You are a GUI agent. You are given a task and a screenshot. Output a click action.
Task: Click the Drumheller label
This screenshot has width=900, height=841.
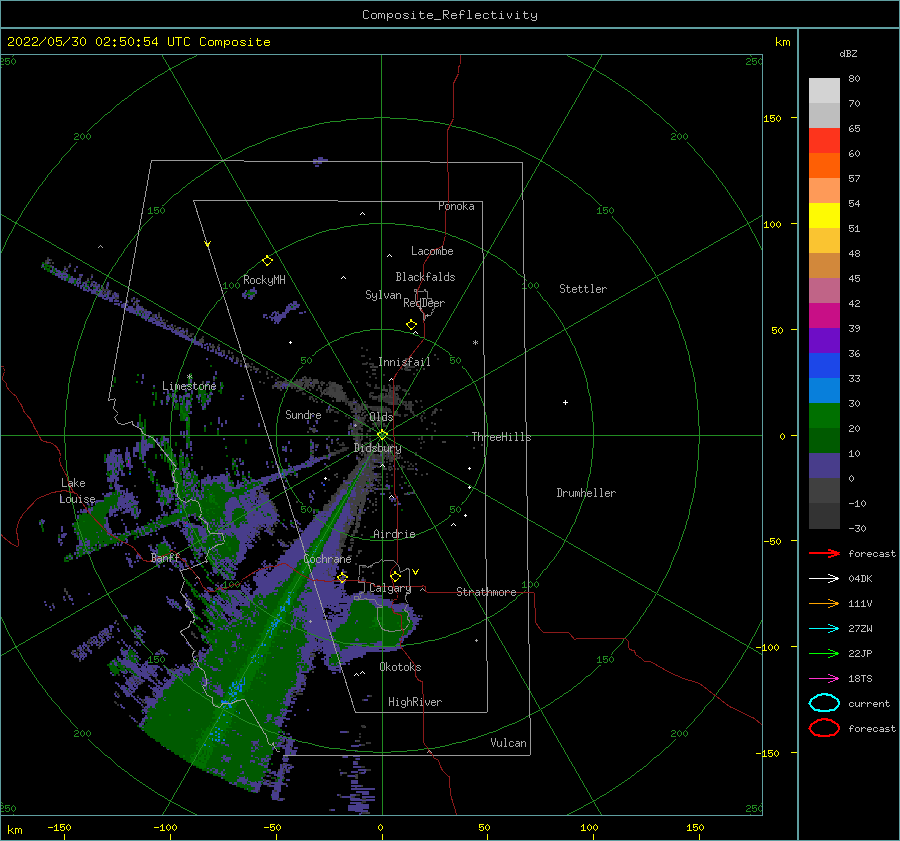586,493
